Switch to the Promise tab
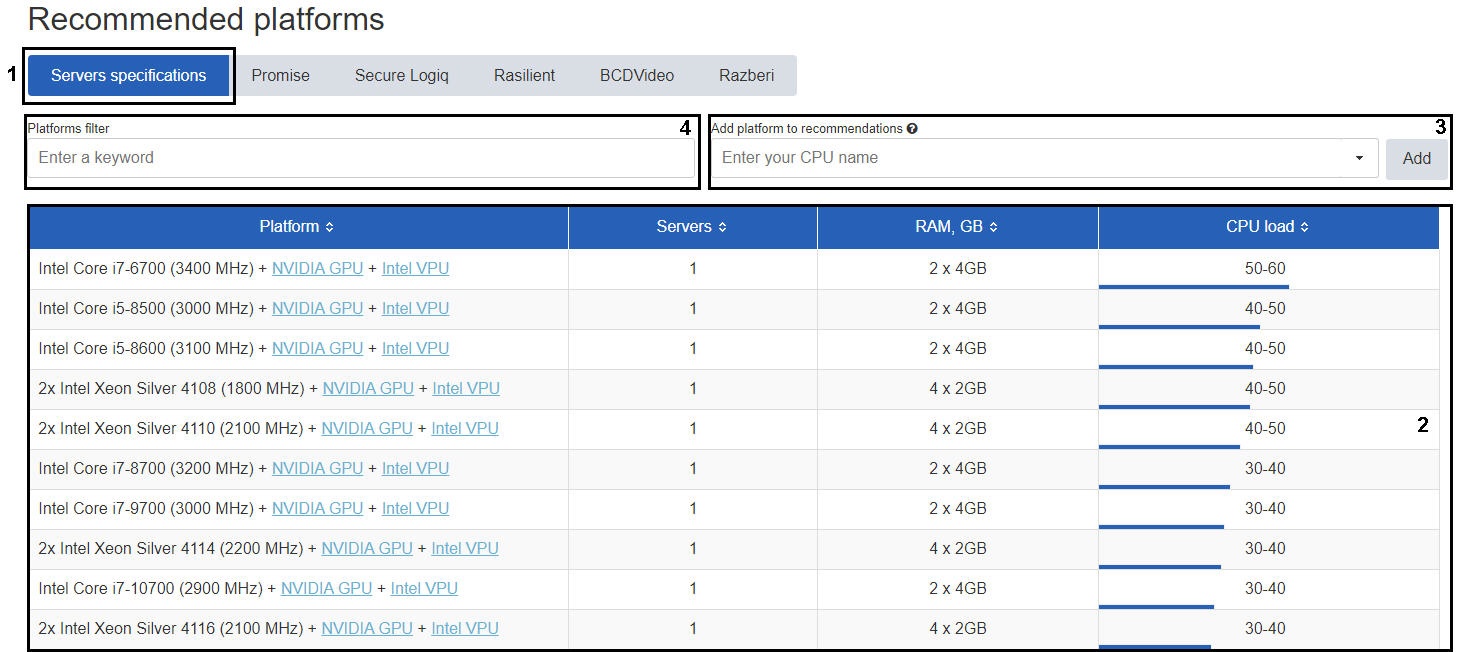 [x=280, y=76]
